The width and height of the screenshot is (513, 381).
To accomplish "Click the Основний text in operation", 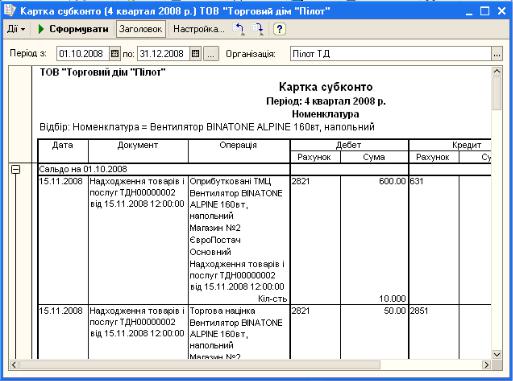I will pyautogui.click(x=210, y=252).
